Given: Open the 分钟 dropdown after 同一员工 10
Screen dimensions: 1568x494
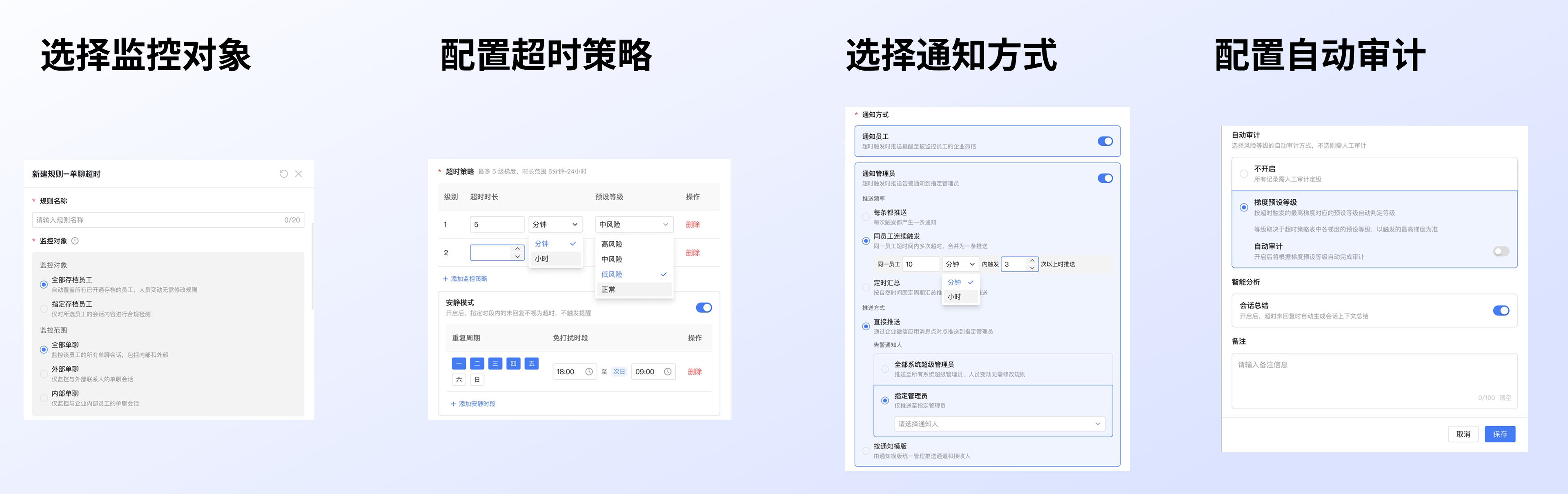Looking at the screenshot, I should tap(960, 265).
